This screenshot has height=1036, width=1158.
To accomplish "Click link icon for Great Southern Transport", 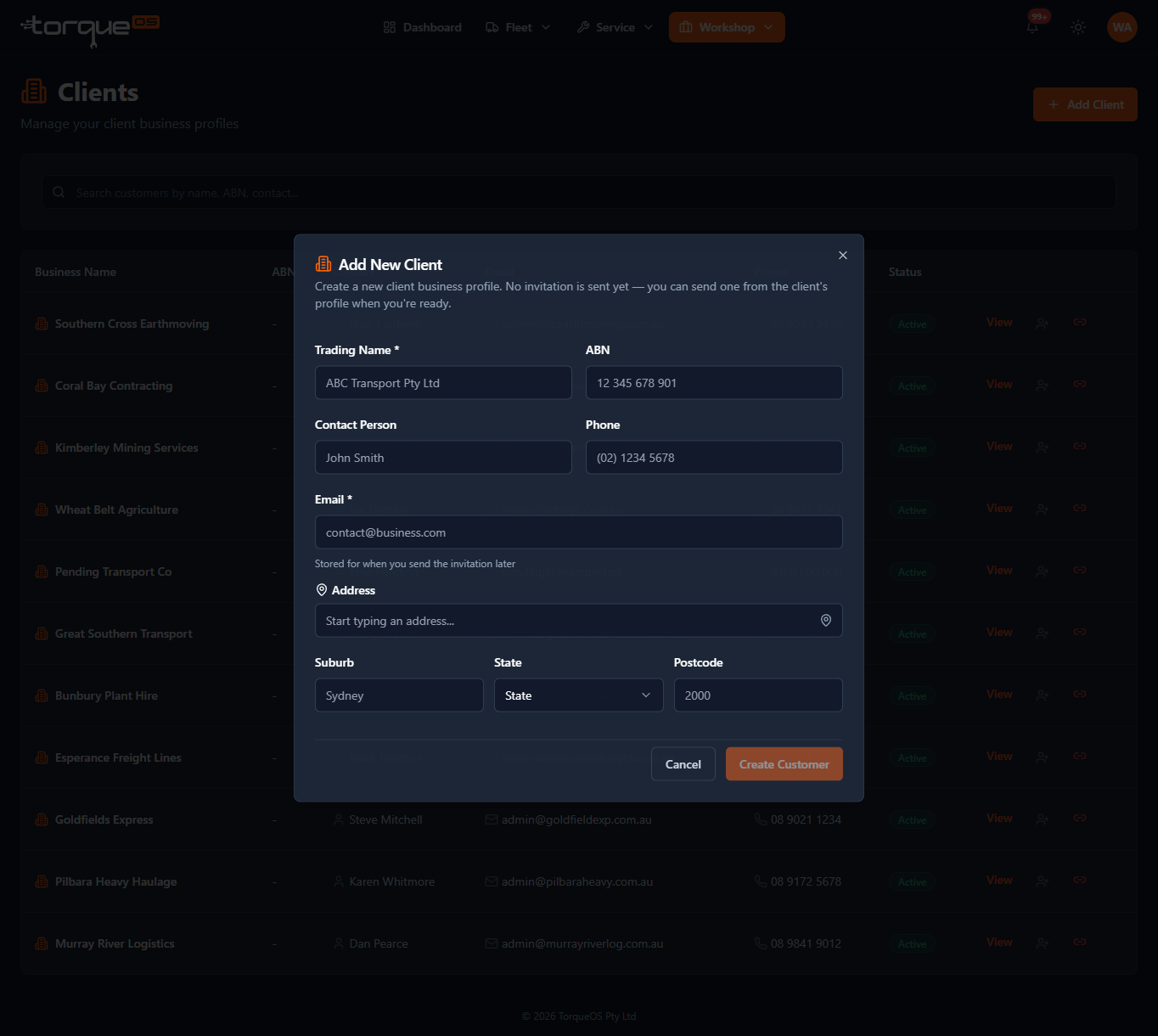I will (x=1080, y=632).
